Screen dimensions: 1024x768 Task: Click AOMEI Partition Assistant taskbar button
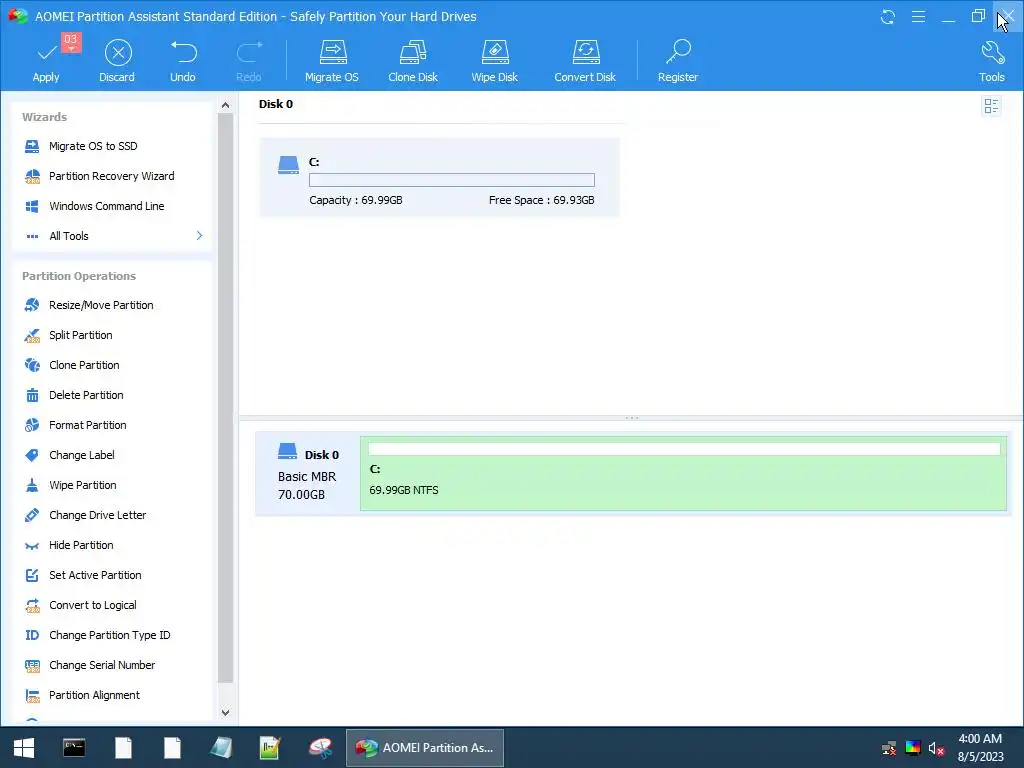(425, 748)
